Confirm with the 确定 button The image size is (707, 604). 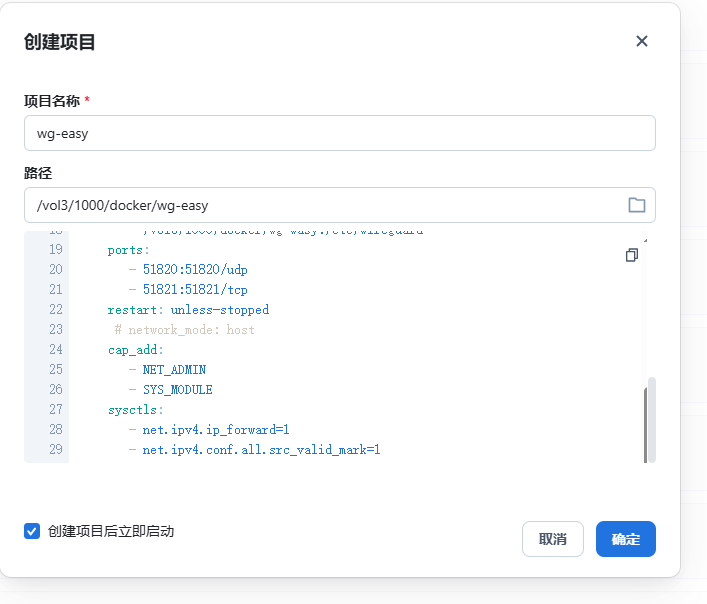pyautogui.click(x=625, y=539)
